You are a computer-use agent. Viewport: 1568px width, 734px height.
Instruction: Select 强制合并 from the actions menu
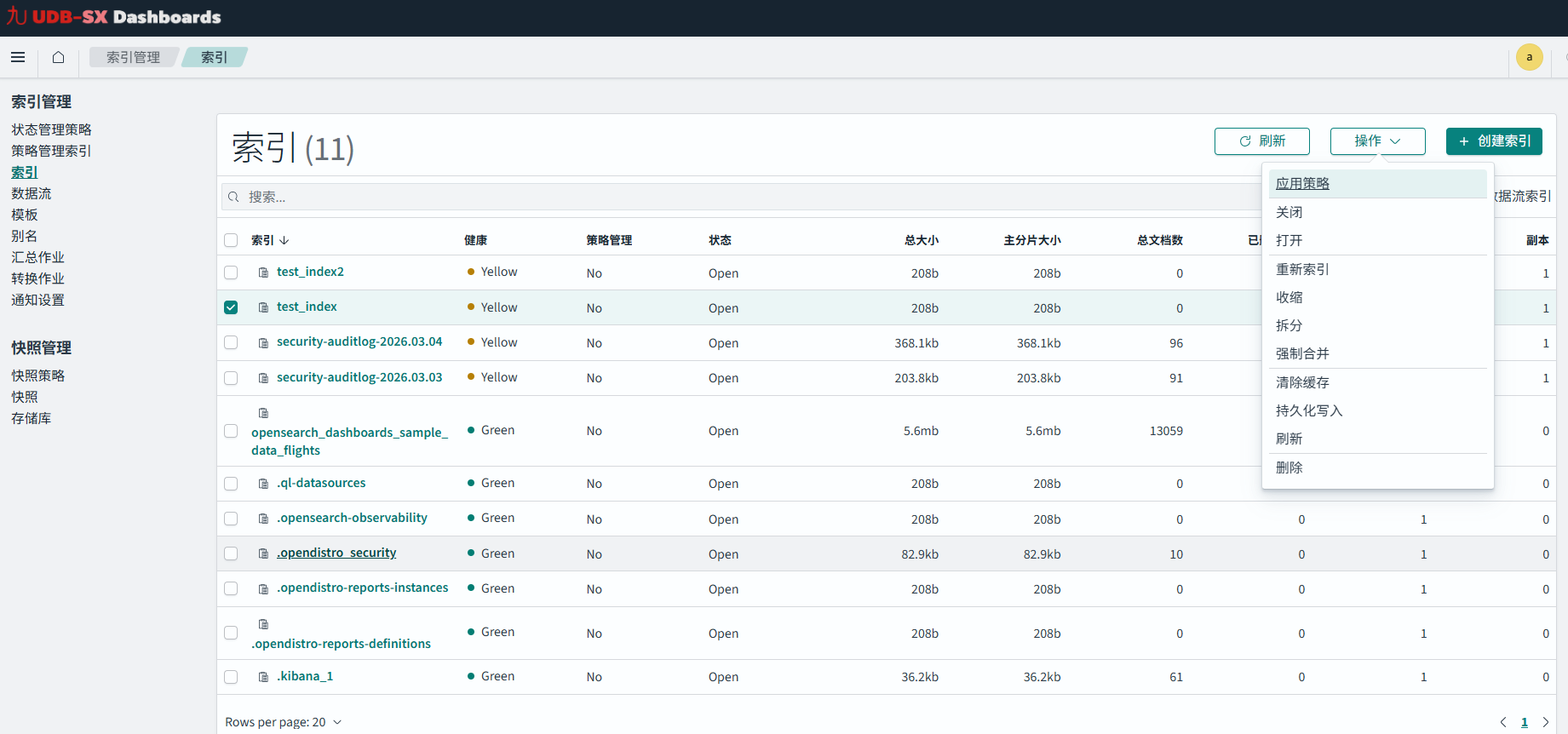click(x=1302, y=353)
